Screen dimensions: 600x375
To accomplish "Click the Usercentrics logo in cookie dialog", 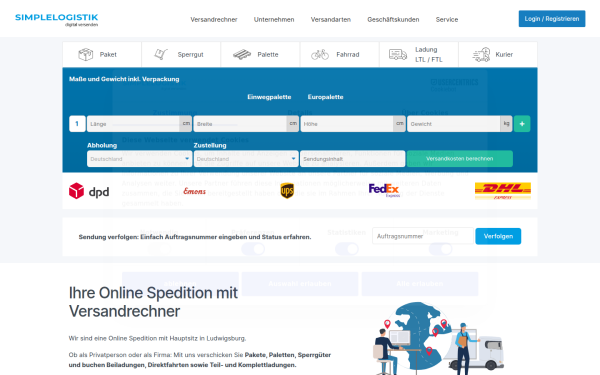I will click(454, 85).
